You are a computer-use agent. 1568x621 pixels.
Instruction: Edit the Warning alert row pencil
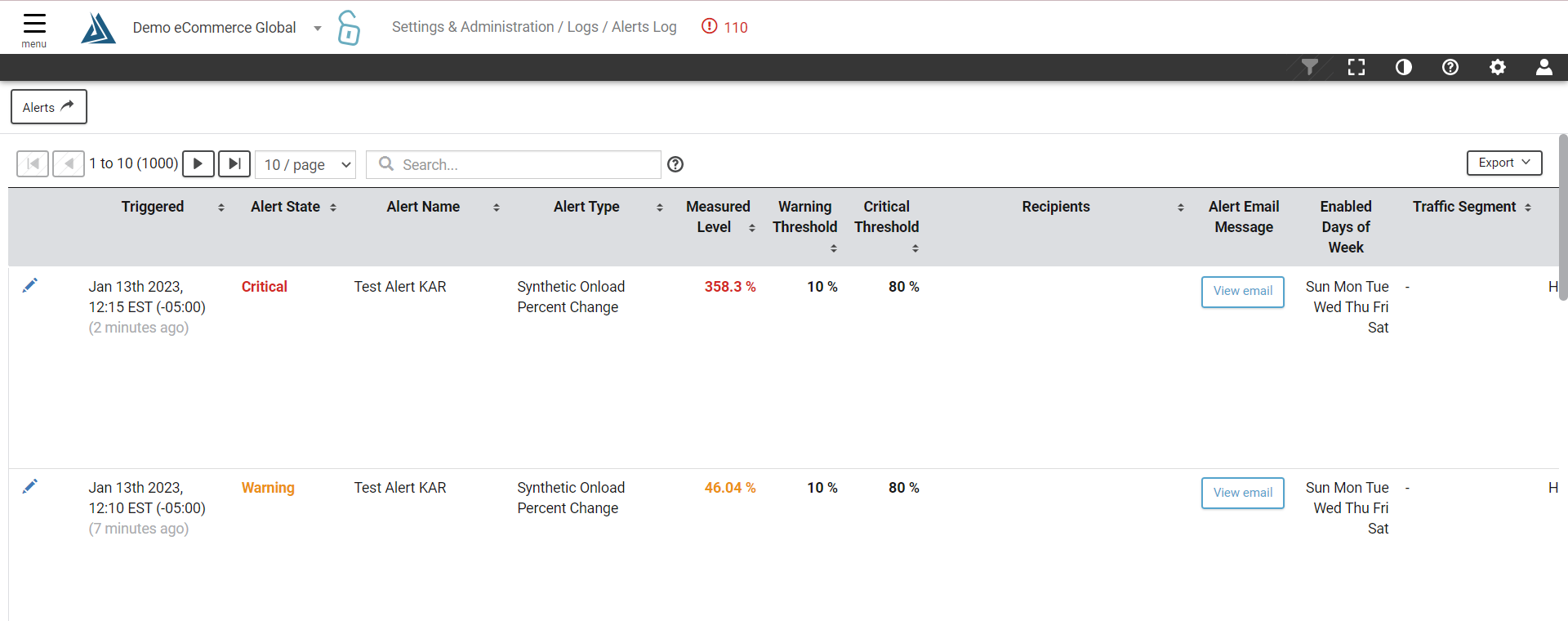(29, 486)
